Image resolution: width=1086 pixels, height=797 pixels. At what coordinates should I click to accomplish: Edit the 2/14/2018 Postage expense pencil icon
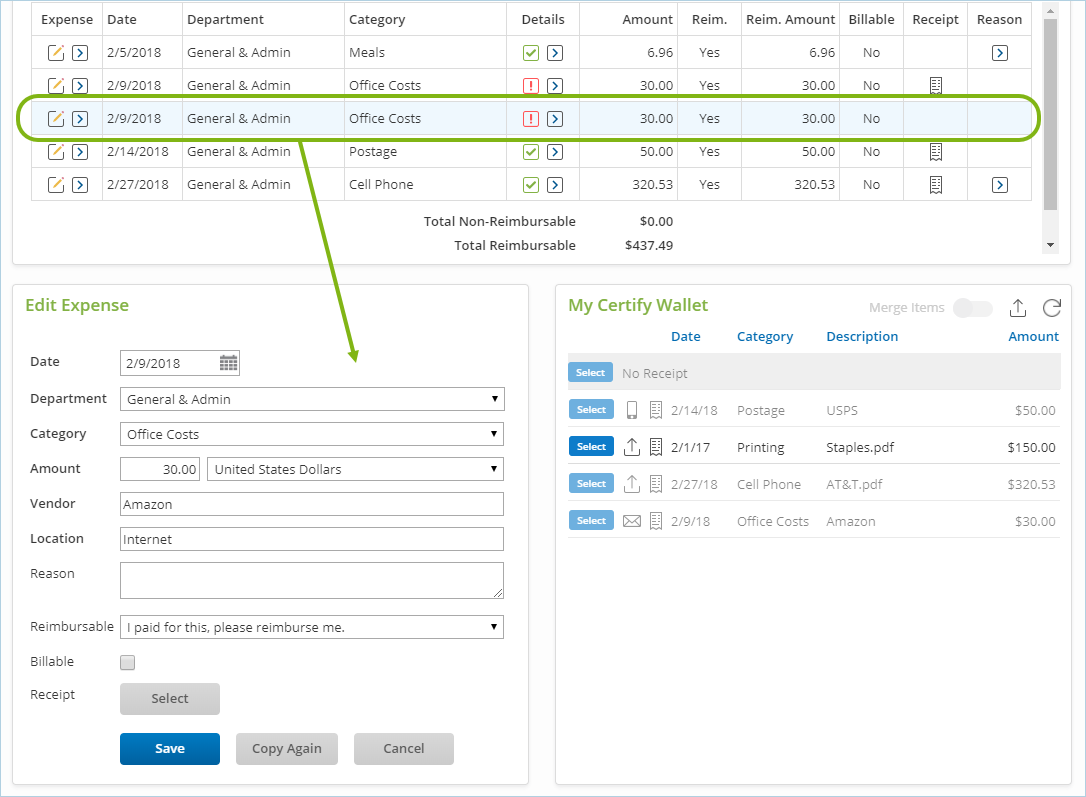tap(56, 152)
